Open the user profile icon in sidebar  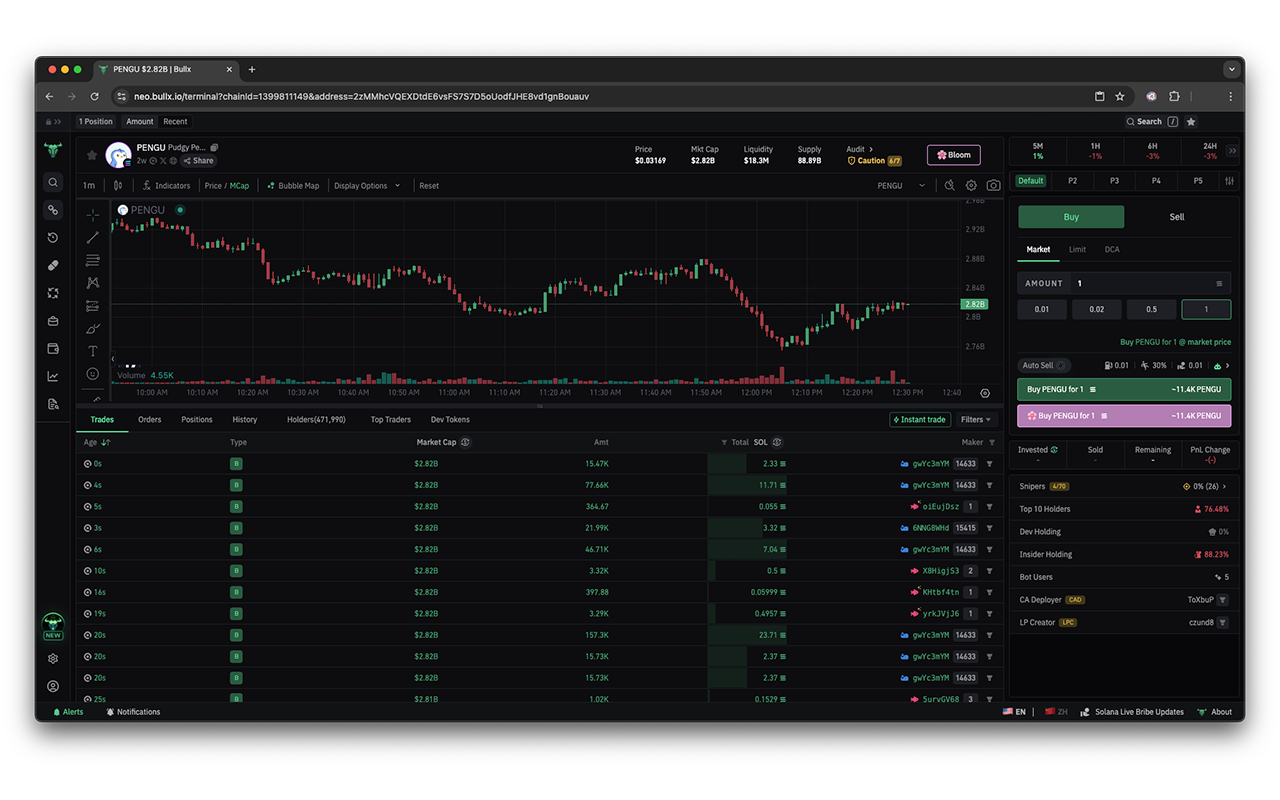(x=53, y=687)
